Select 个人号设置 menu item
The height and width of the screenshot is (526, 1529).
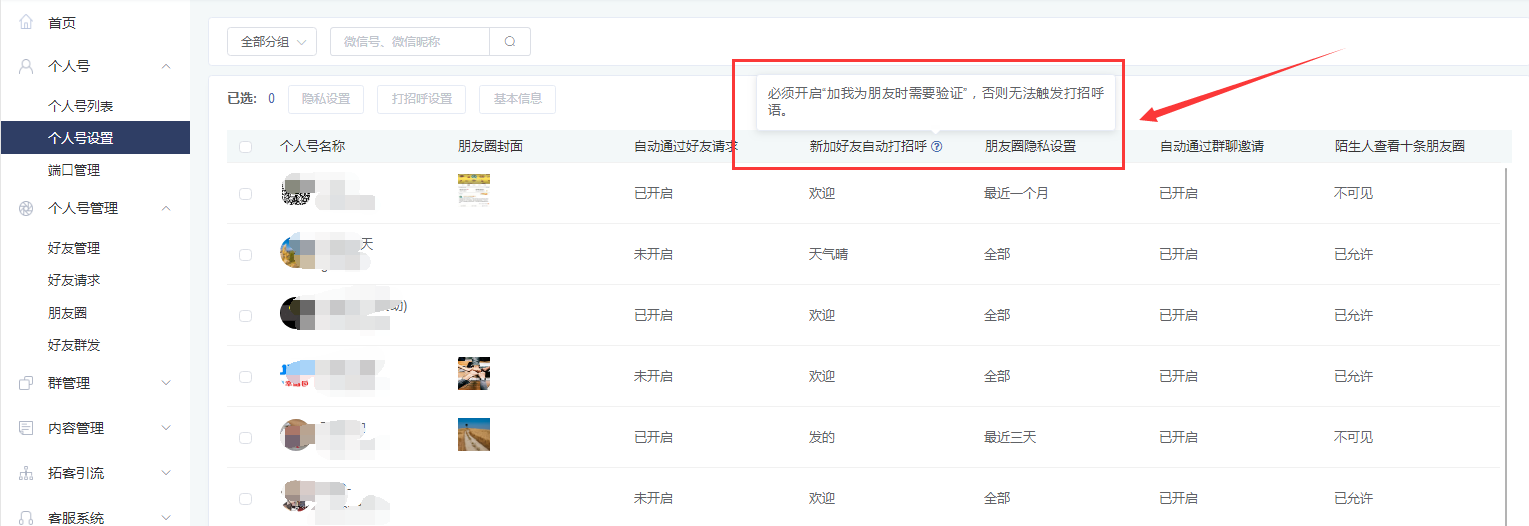95,138
